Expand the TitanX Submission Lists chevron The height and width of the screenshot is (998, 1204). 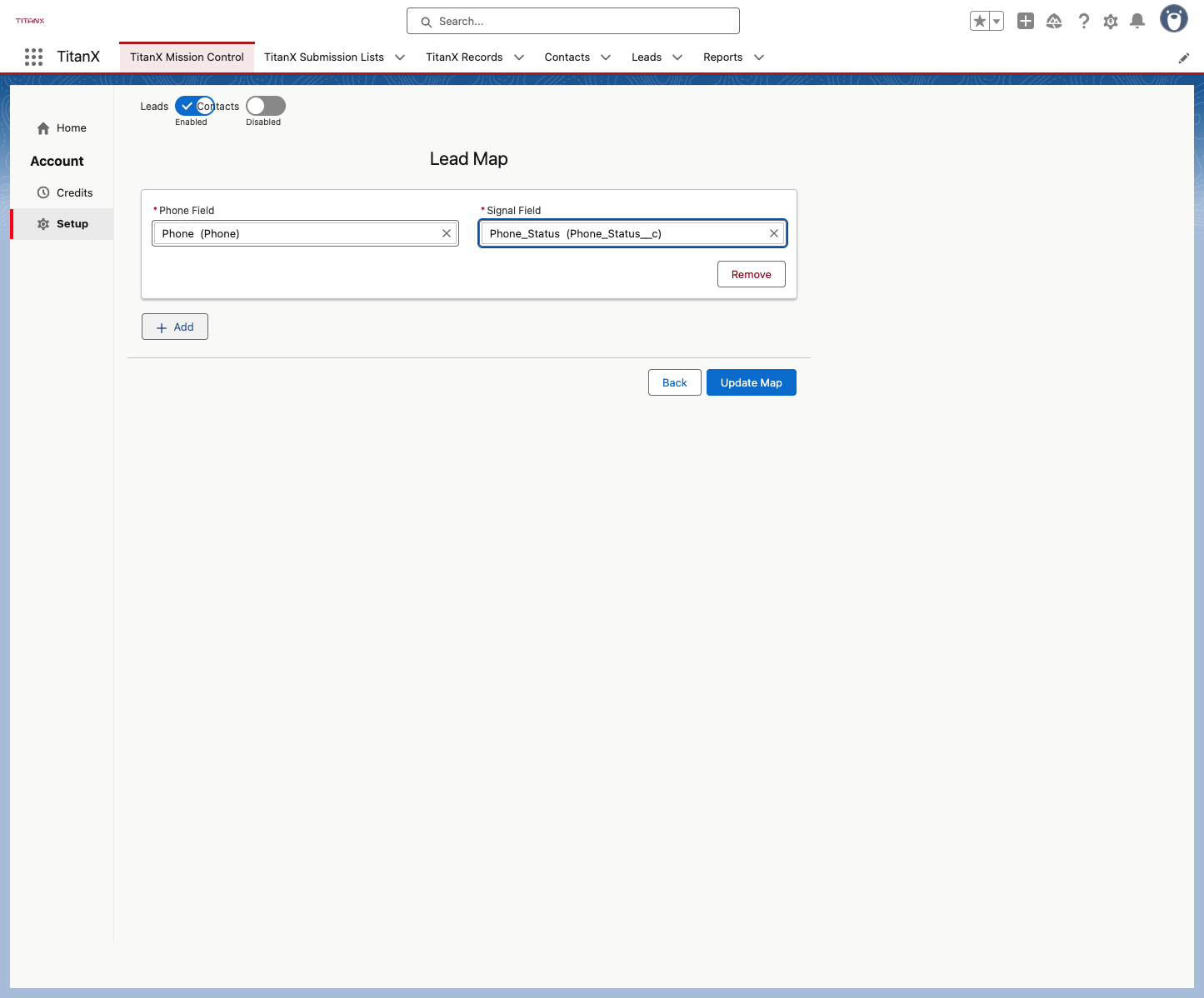pyautogui.click(x=400, y=57)
